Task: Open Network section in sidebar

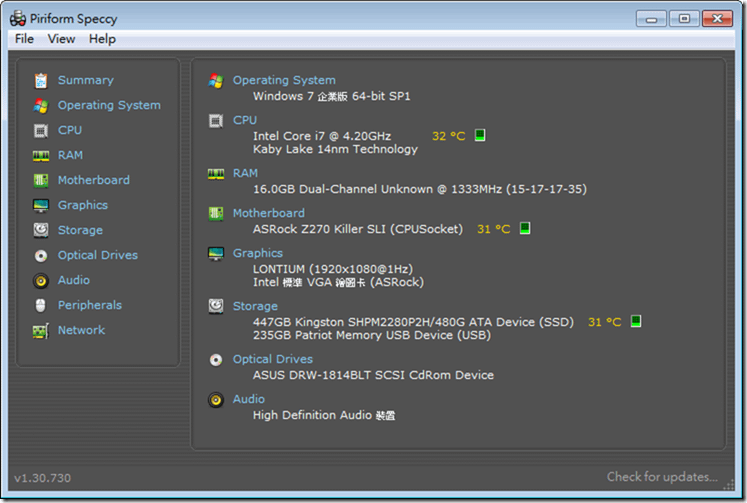Action: (x=81, y=330)
